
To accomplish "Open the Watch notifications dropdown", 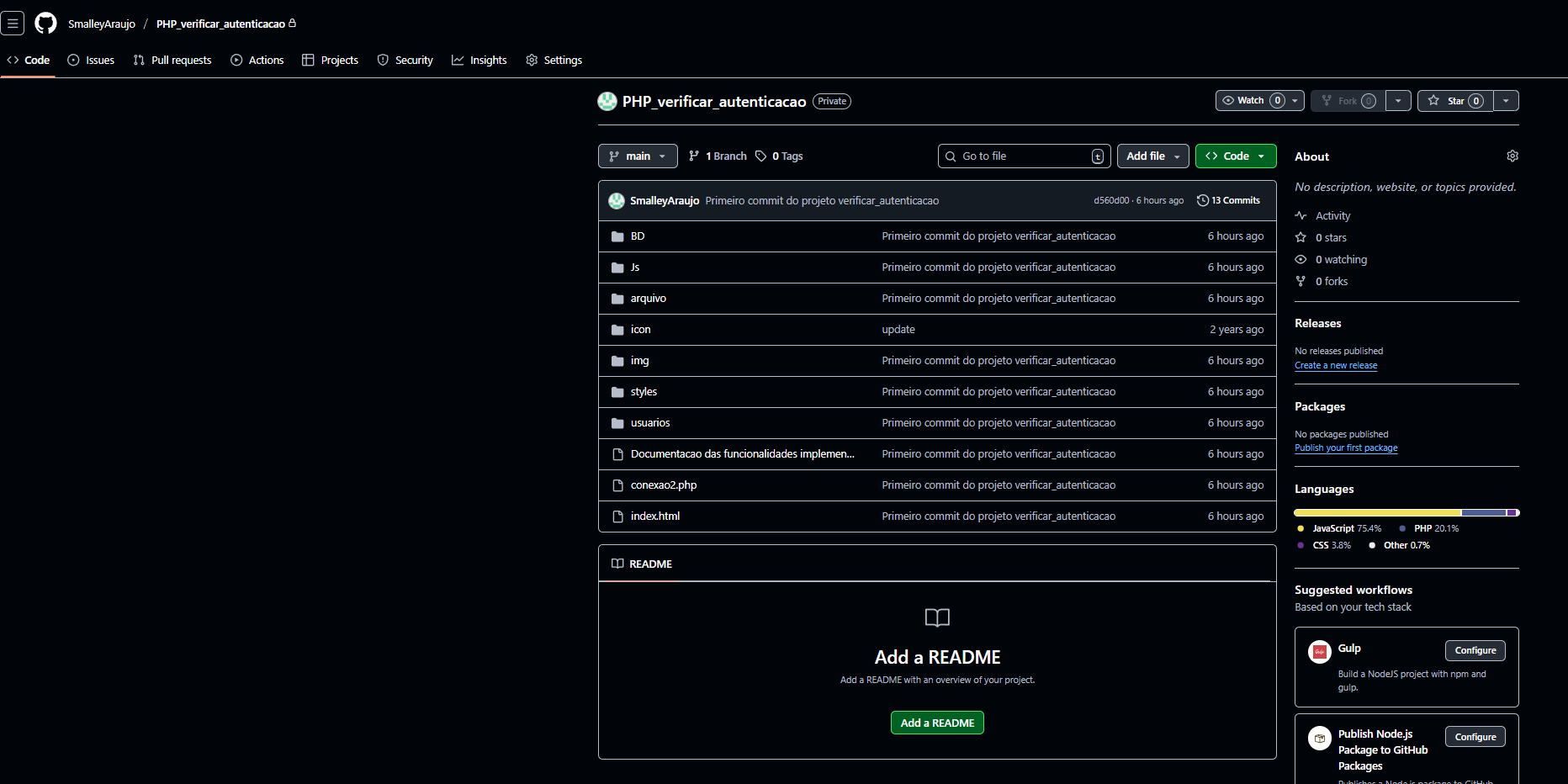I will tap(1259, 101).
